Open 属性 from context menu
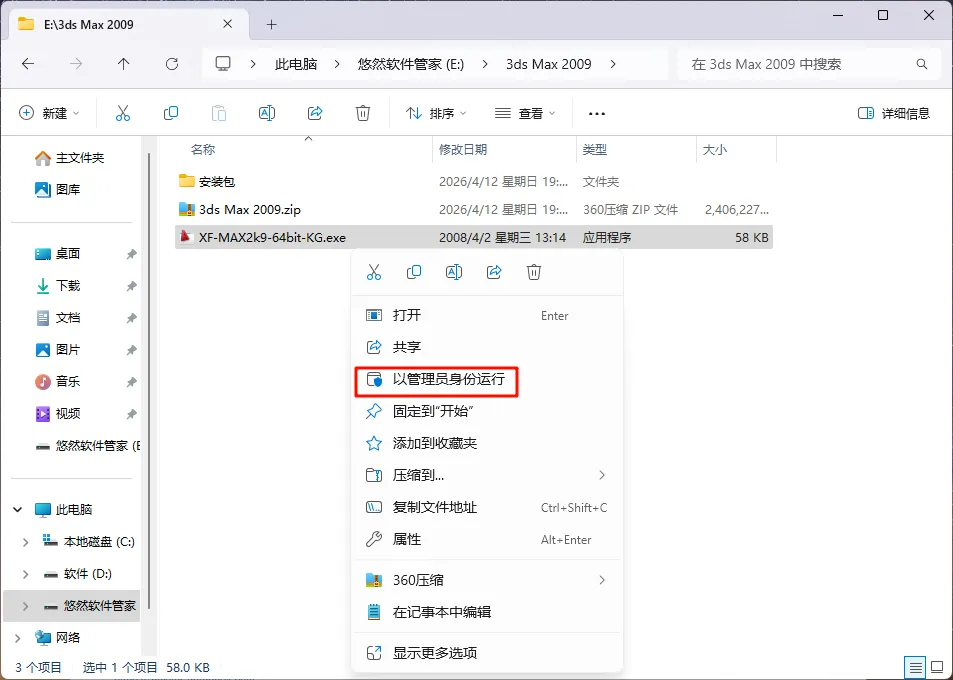 (x=487, y=539)
